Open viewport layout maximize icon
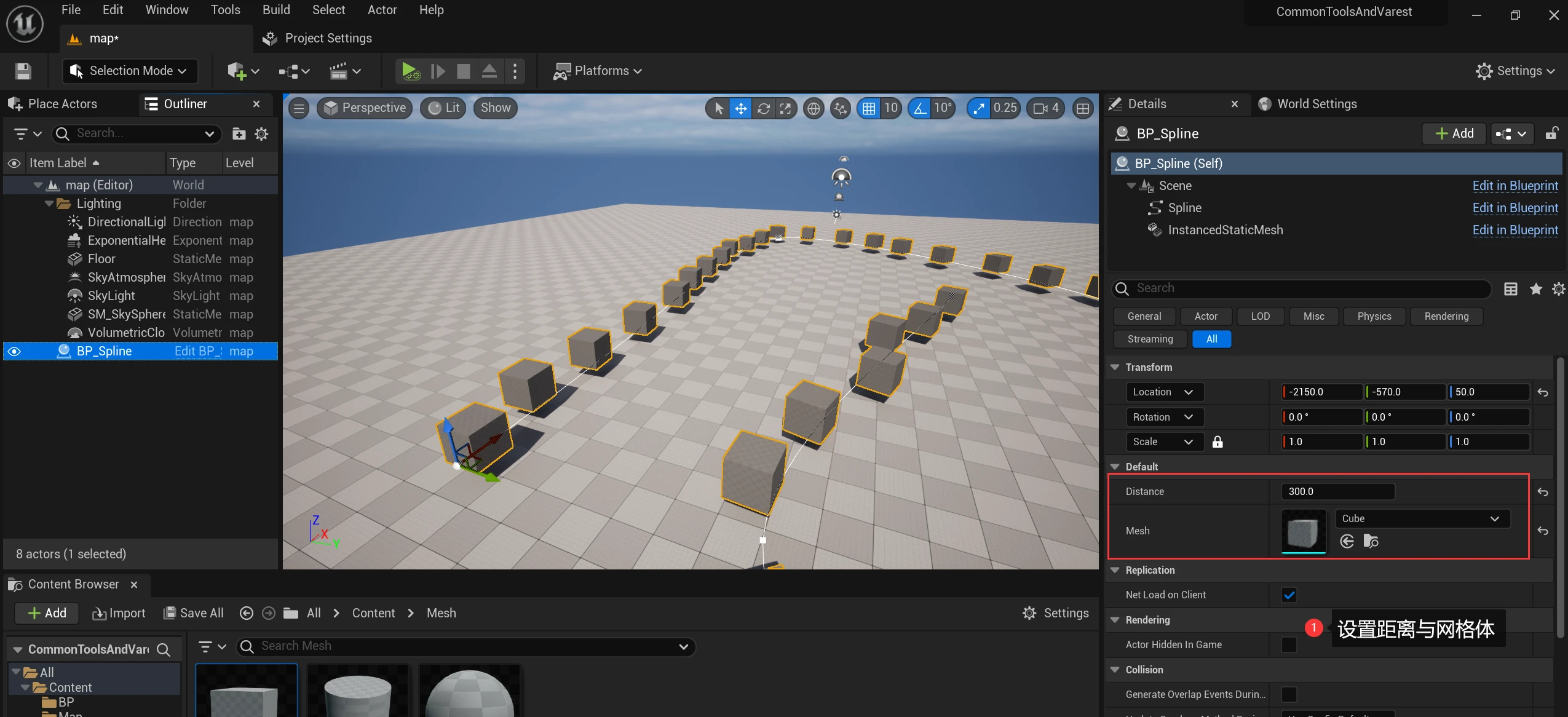1568x717 pixels. pos(1083,109)
